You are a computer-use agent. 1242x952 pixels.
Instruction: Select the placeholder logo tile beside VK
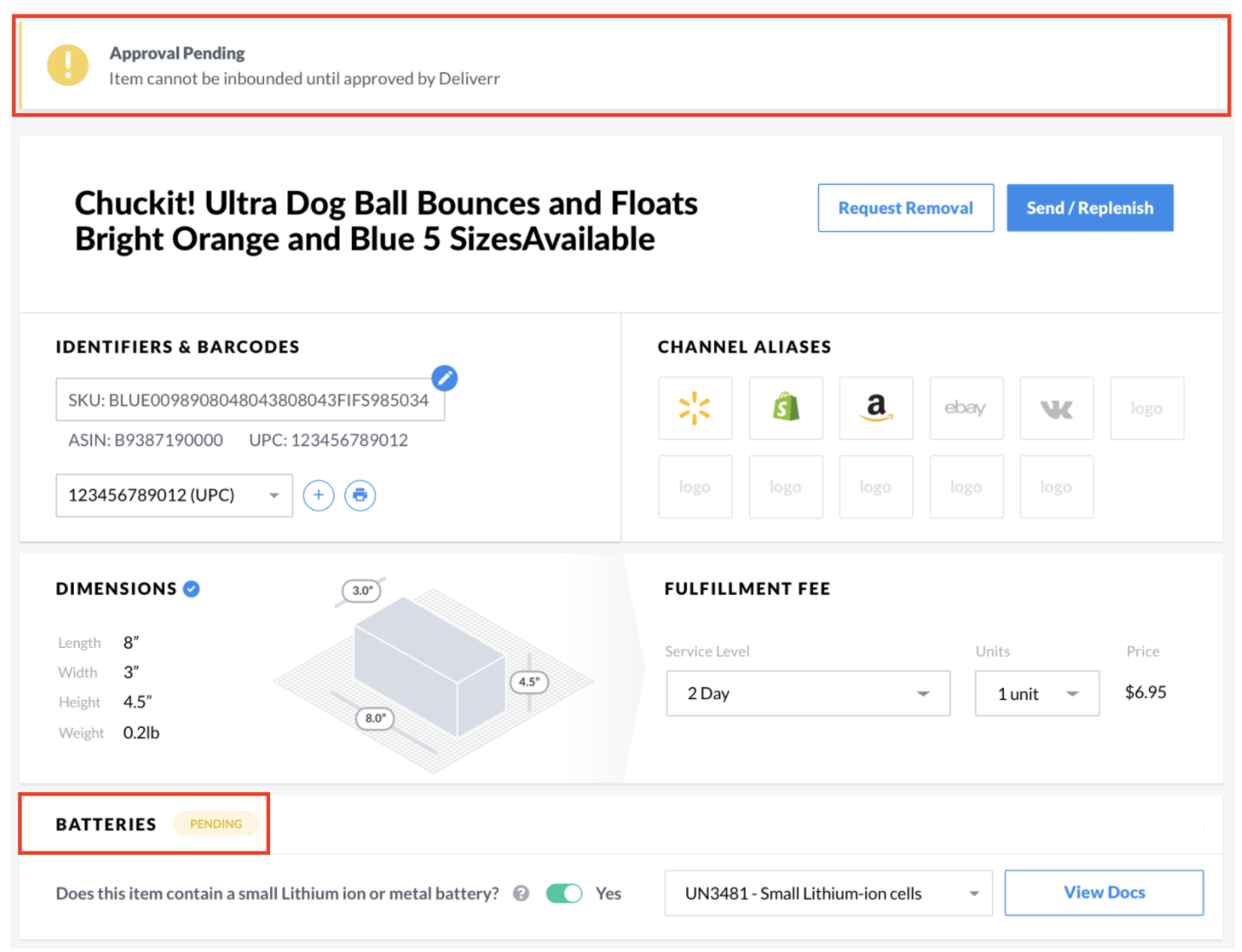coord(1146,407)
